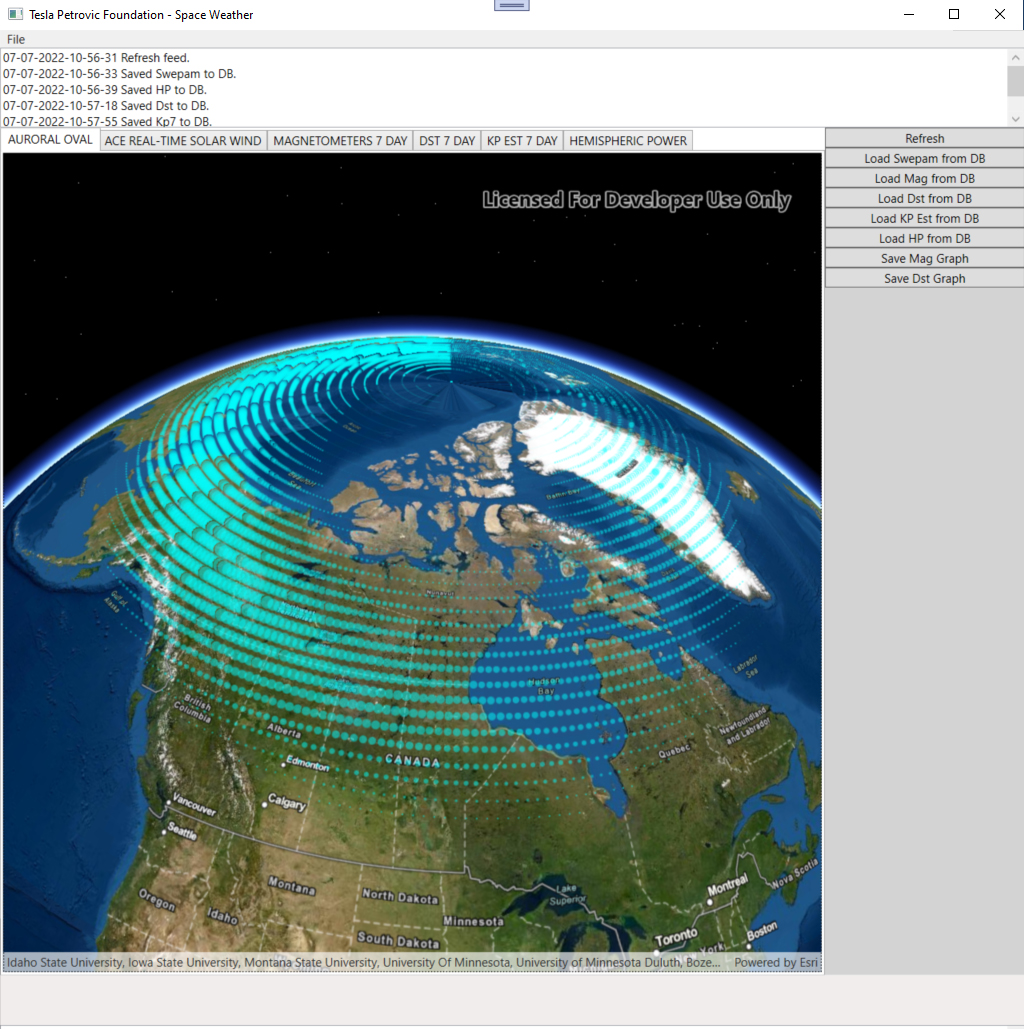The image size is (1024, 1029).
Task: Click the log panel scrollbar thumb
Action: [x=1015, y=81]
